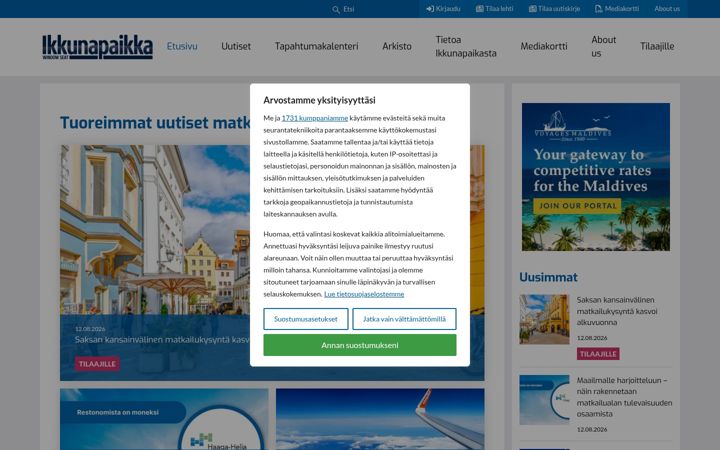Click Jatka vain välttämättömillä button
This screenshot has height=450, width=720.
405,319
